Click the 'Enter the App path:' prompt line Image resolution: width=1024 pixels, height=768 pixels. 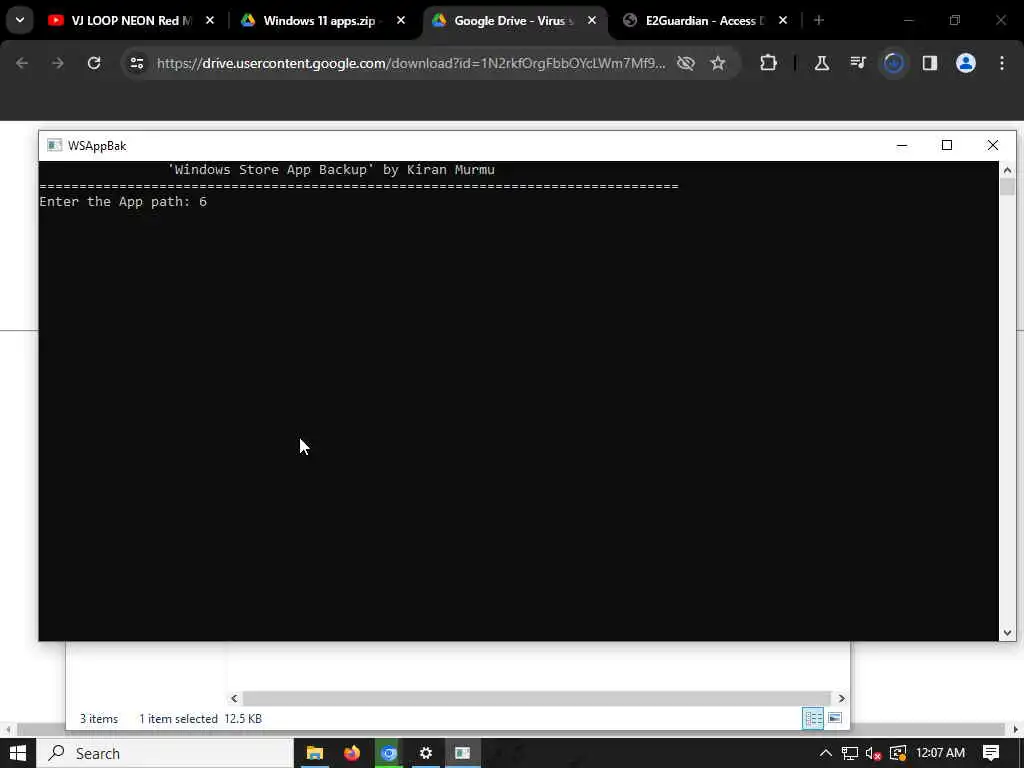coord(123,202)
